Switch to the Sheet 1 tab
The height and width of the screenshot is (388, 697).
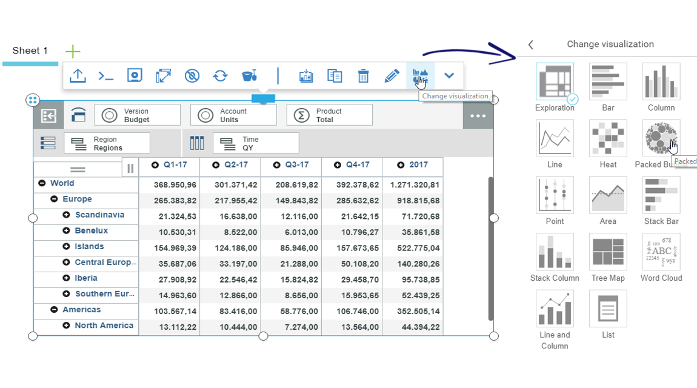(x=30, y=51)
